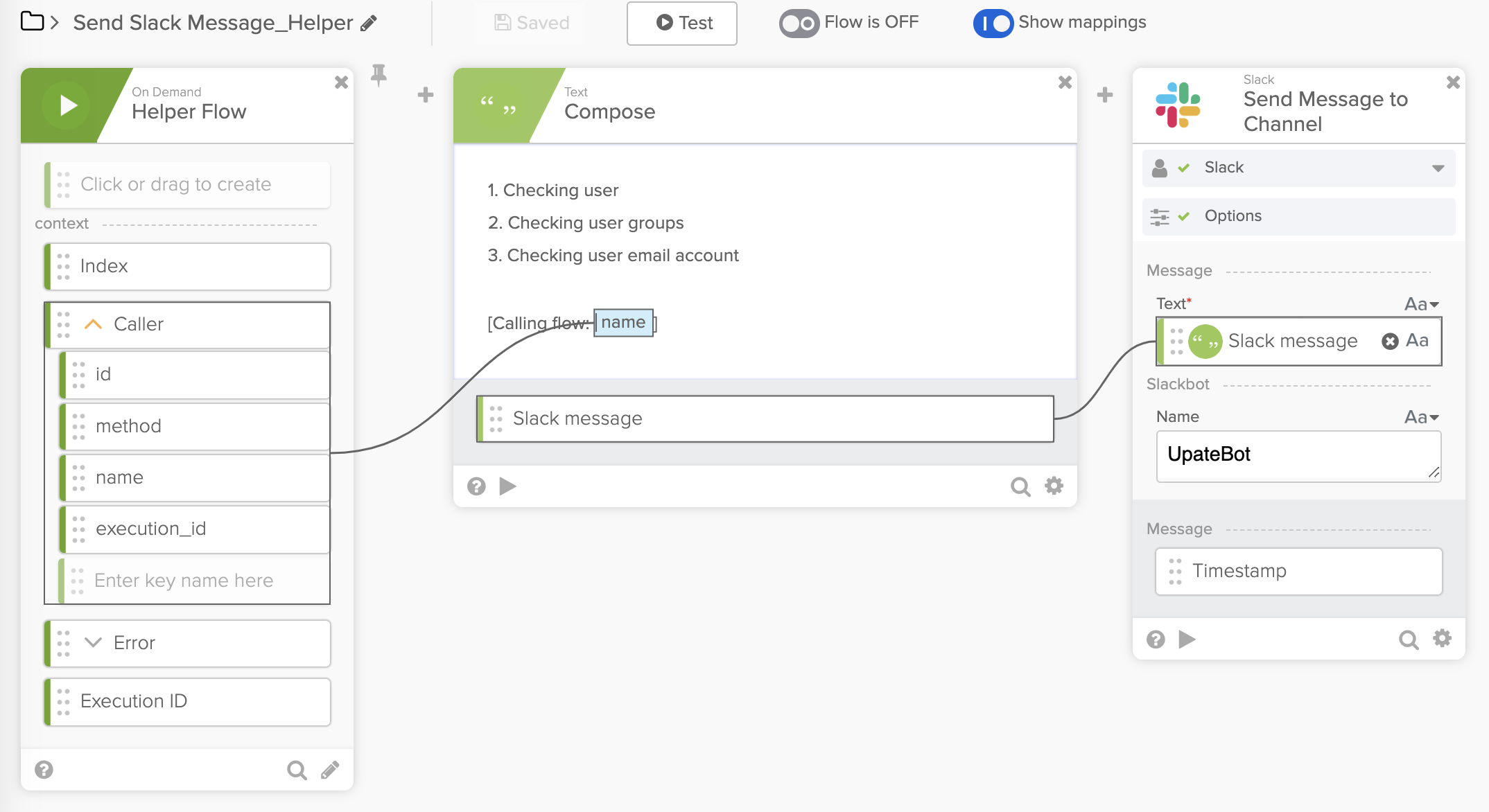This screenshot has height=812, width=1489.
Task: Open Compose card gear settings
Action: pyautogui.click(x=1054, y=486)
